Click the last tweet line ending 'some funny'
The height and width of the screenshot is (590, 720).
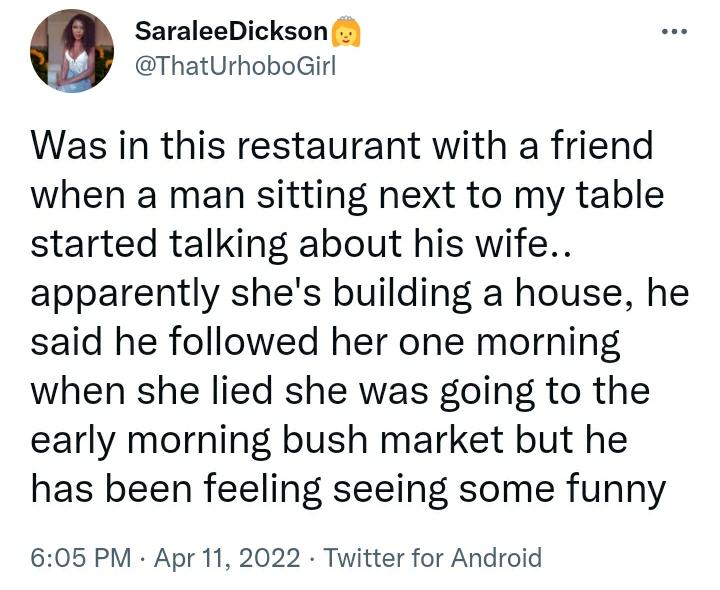pos(348,489)
